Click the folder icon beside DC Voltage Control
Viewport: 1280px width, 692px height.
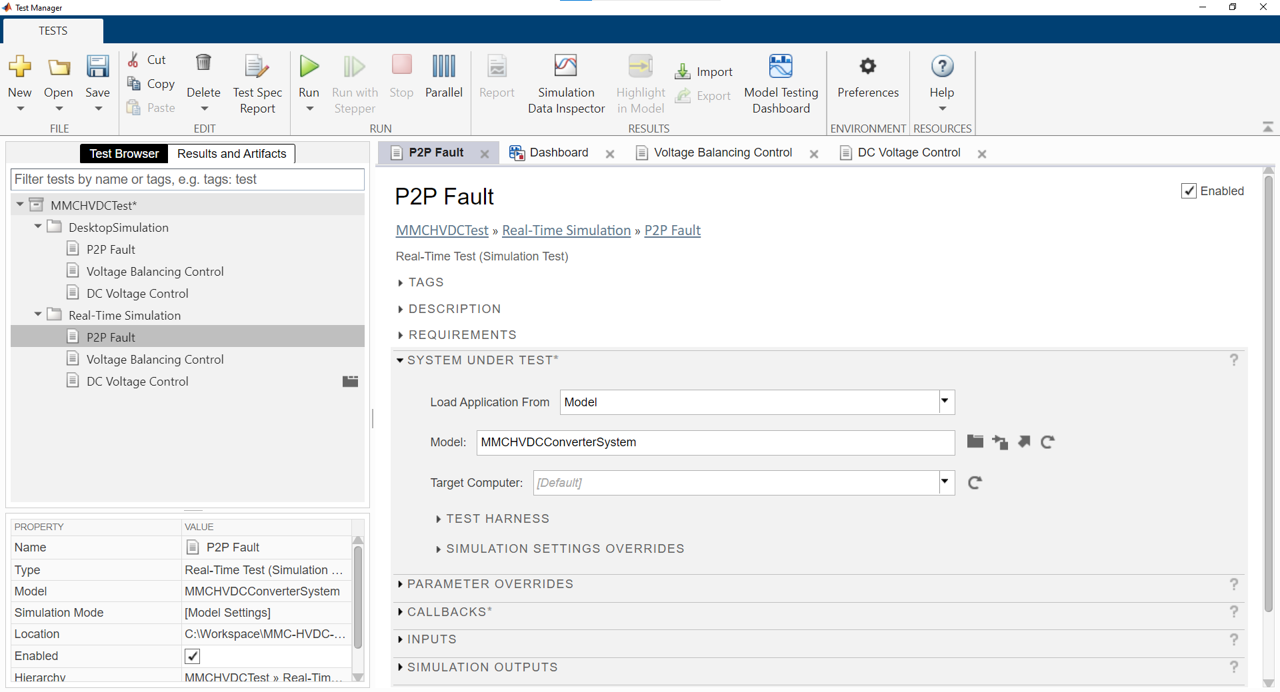tap(350, 381)
